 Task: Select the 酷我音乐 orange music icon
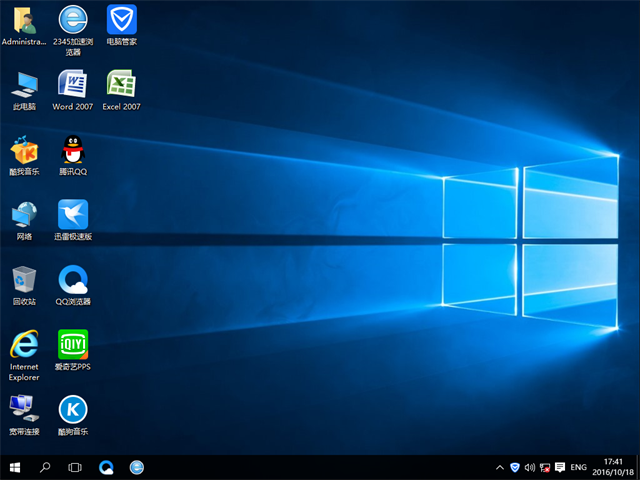(24, 149)
